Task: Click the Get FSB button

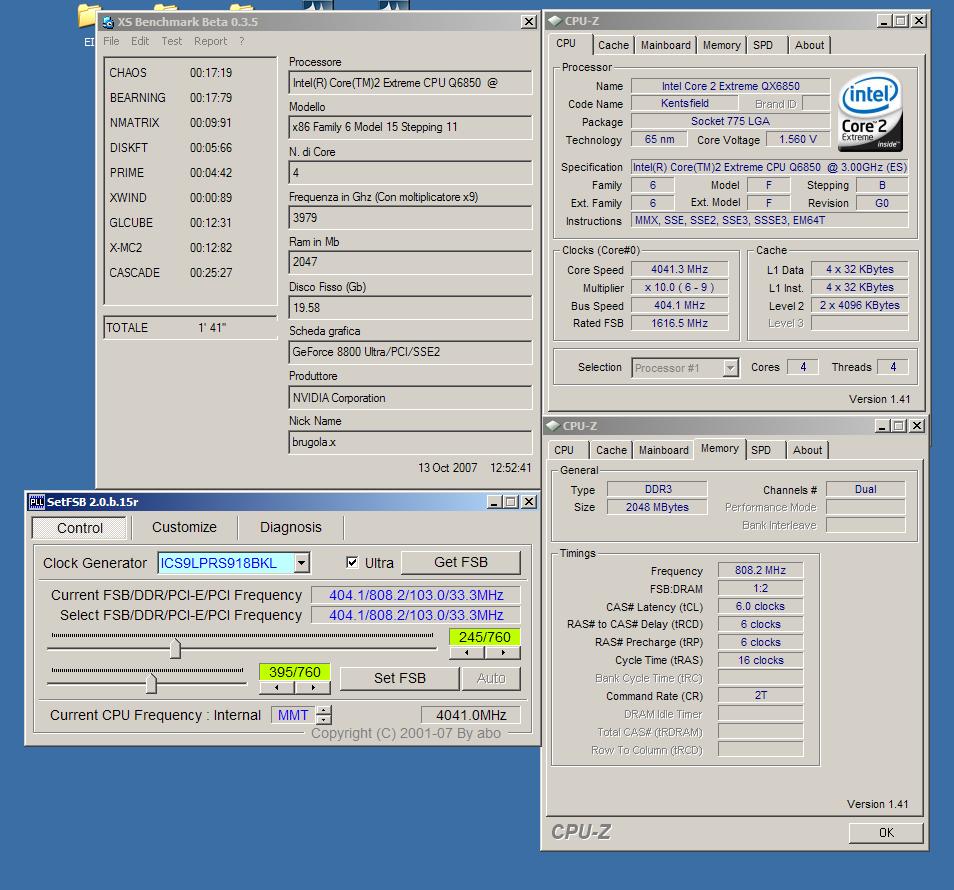Action: [461, 562]
